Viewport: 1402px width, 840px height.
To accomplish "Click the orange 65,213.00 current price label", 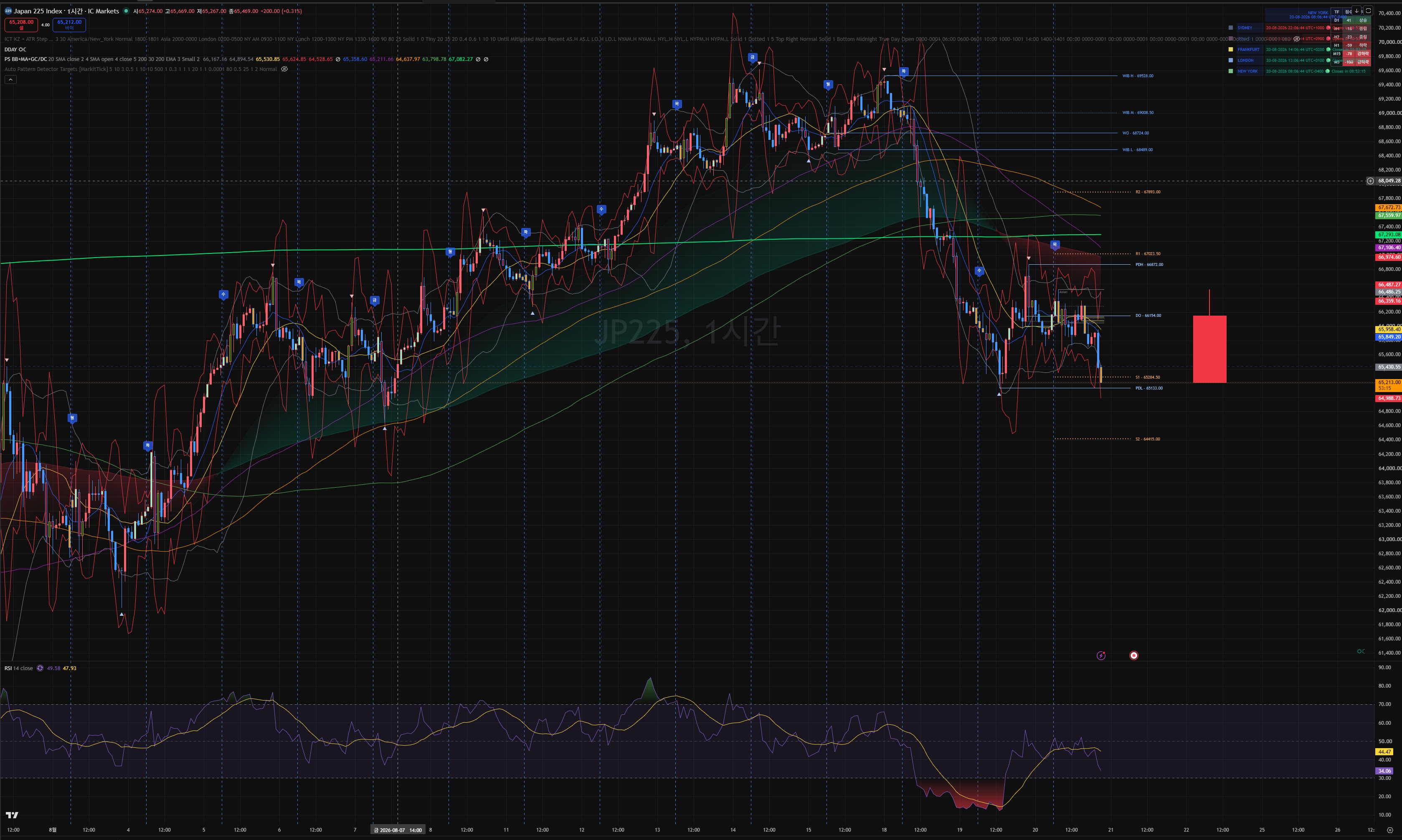I will point(1388,385).
